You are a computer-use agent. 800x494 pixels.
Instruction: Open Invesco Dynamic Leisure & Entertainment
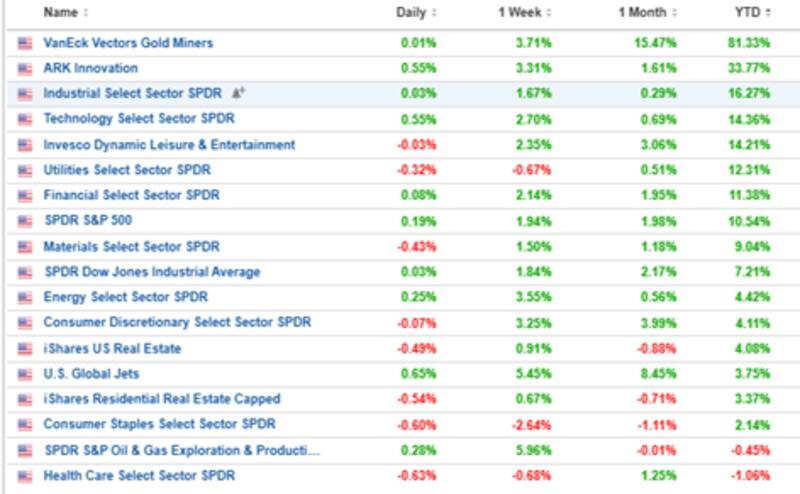(169, 145)
